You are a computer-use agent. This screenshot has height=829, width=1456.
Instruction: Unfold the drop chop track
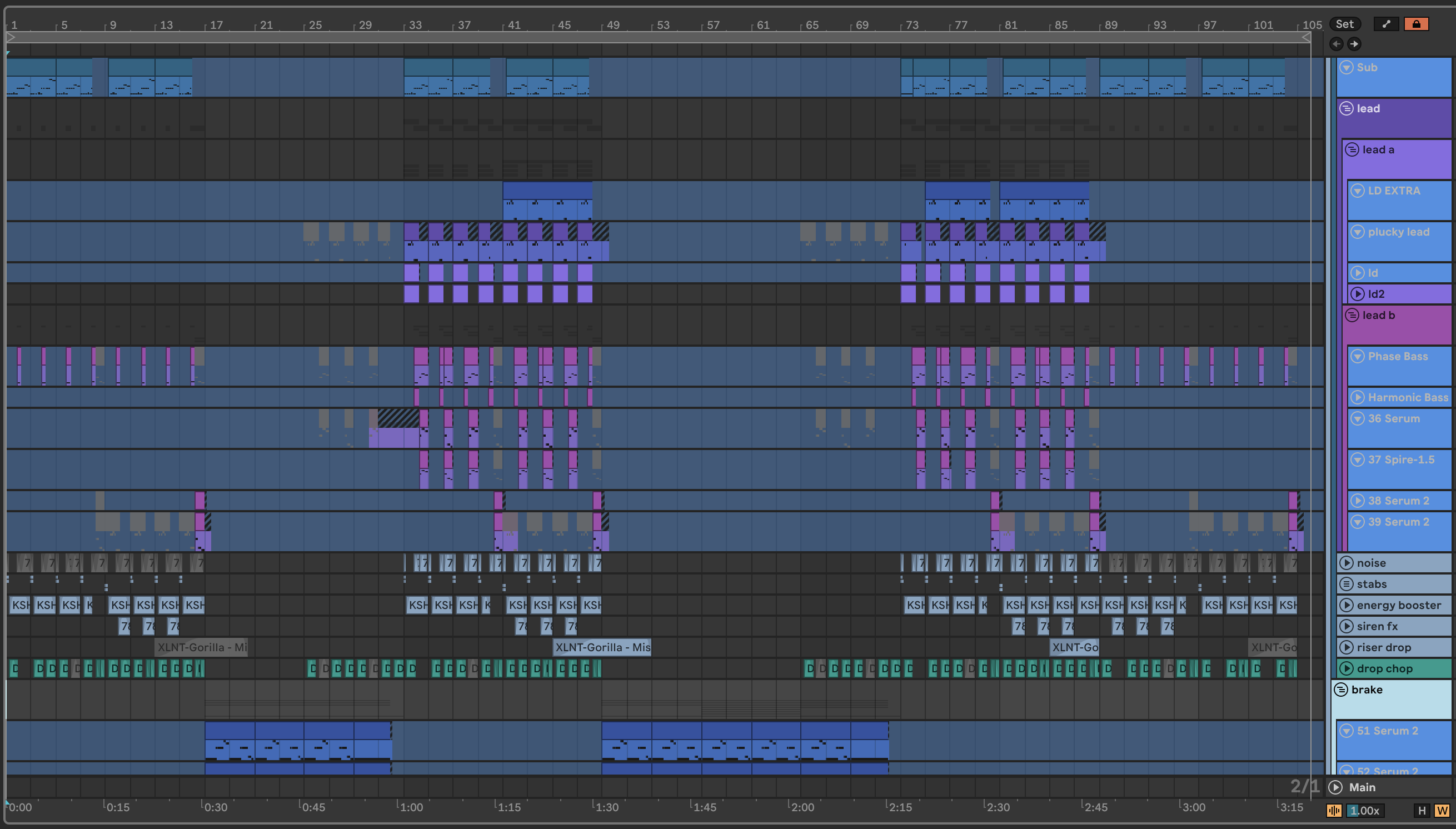coord(1347,668)
